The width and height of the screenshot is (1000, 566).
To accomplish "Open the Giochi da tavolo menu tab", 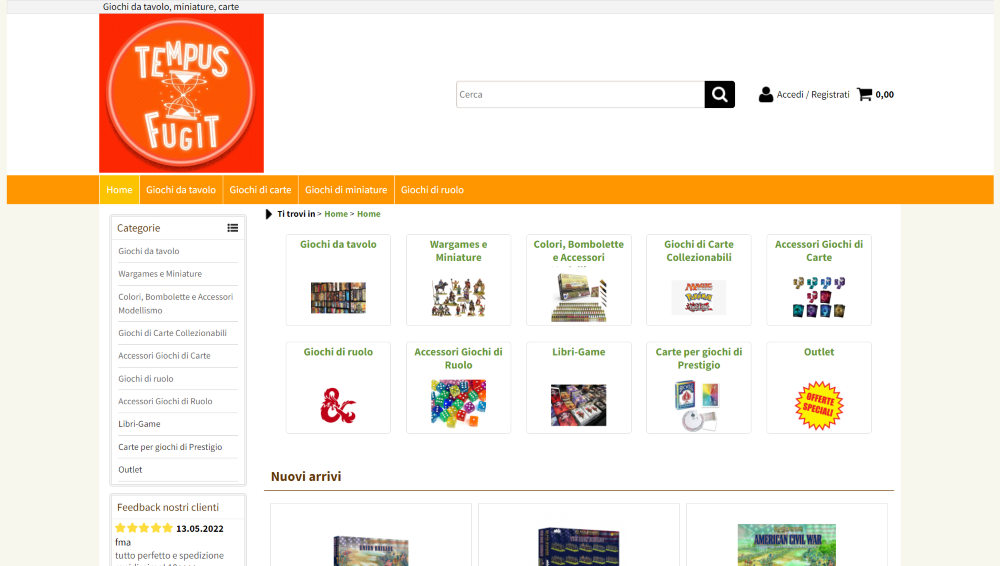I will [181, 190].
